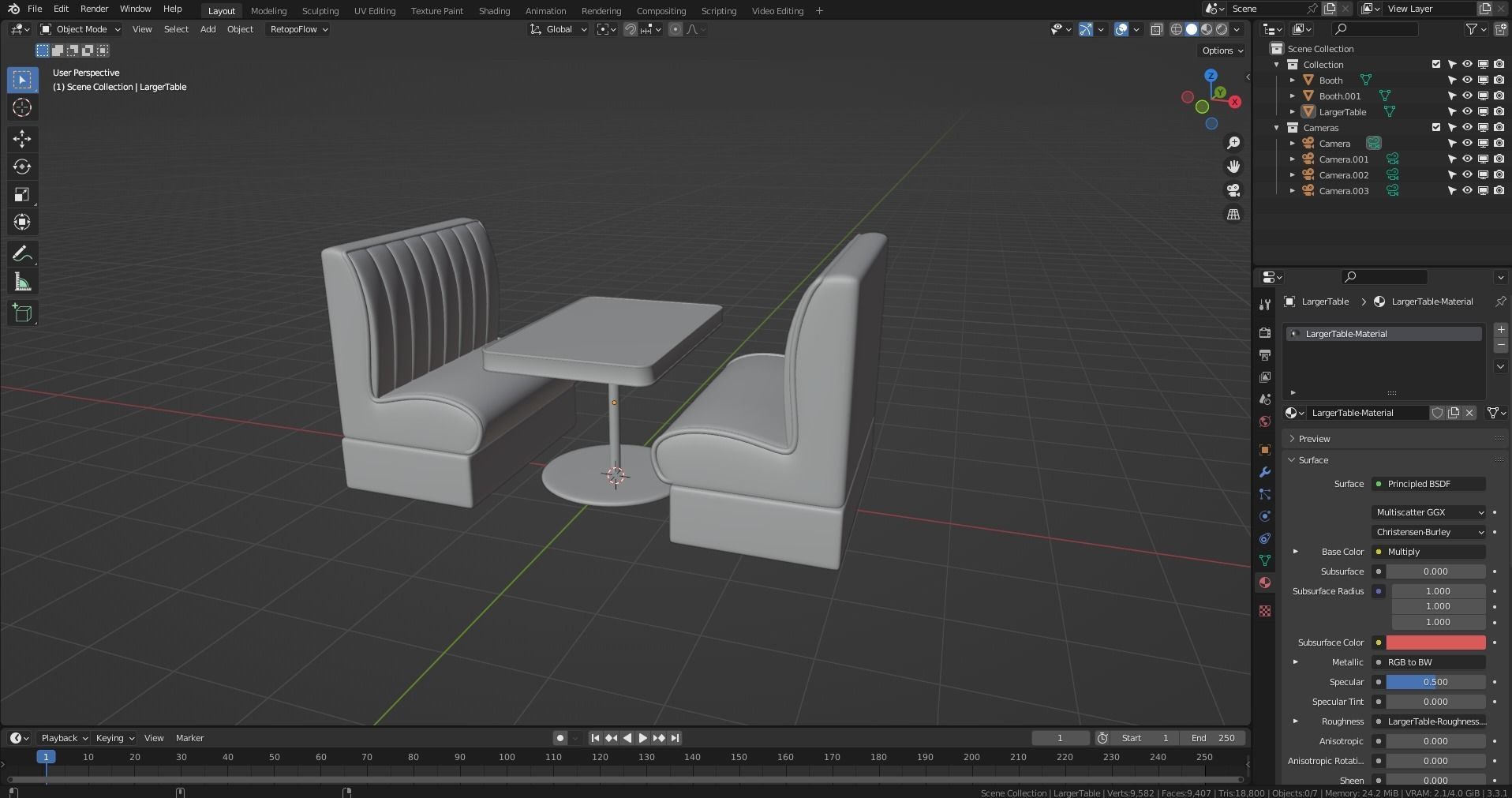Image resolution: width=1512 pixels, height=798 pixels.
Task: Click the current frame number field
Action: pos(1060,738)
